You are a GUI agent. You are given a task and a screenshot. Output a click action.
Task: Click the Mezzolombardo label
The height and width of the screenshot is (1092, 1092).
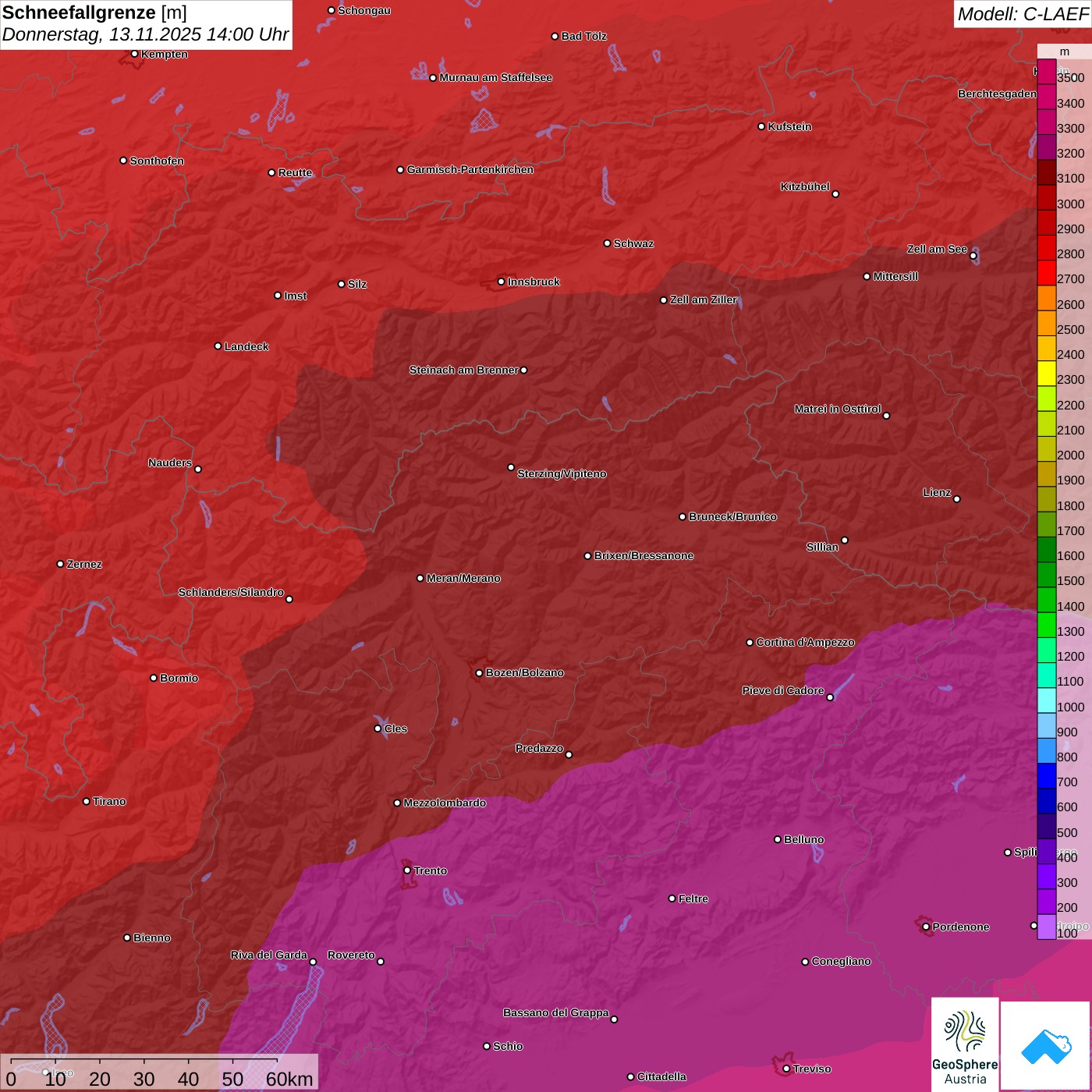click(445, 803)
